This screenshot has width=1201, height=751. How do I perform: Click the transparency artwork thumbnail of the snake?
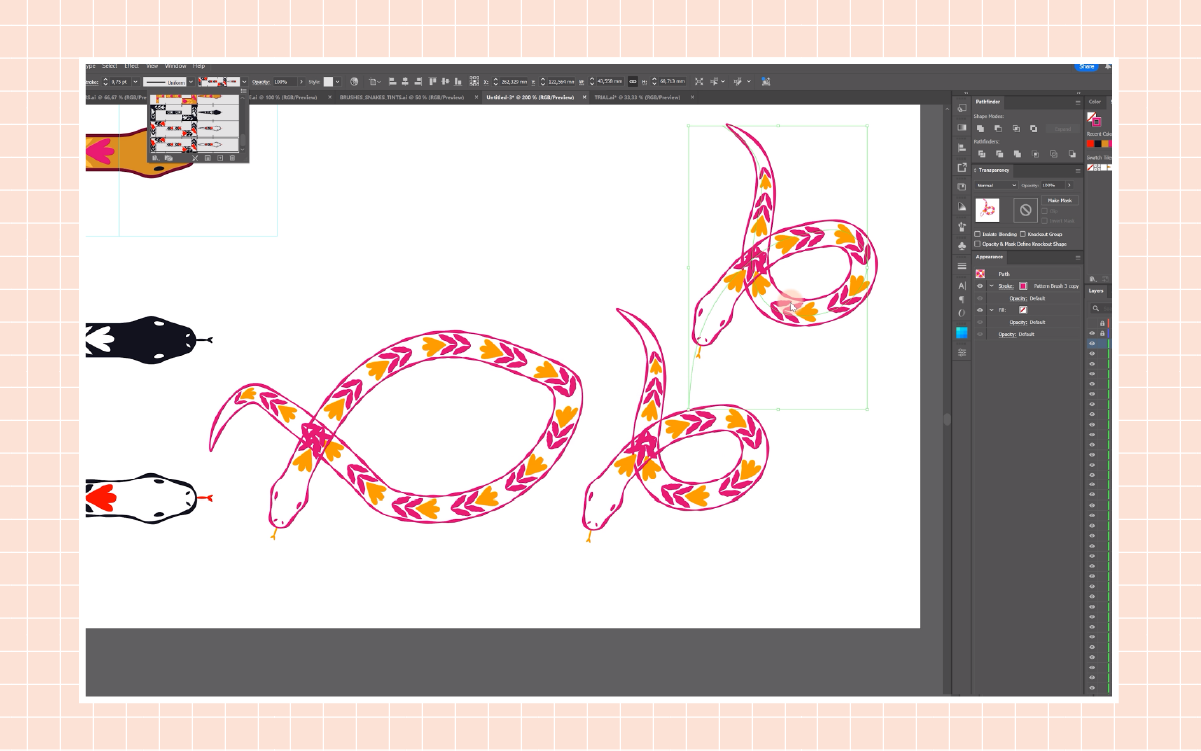click(x=988, y=210)
